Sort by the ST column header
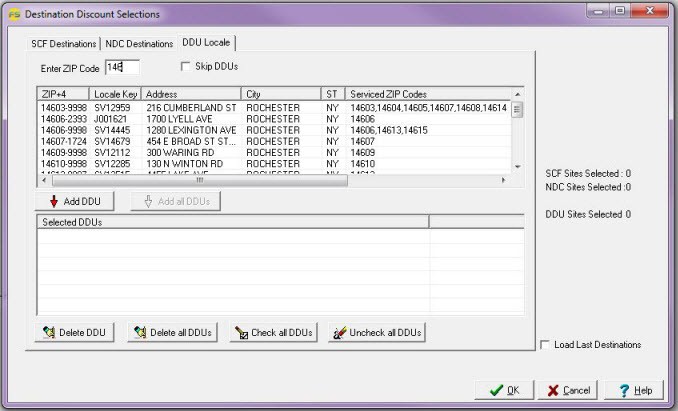This screenshot has width=678, height=411. pyautogui.click(x=333, y=94)
